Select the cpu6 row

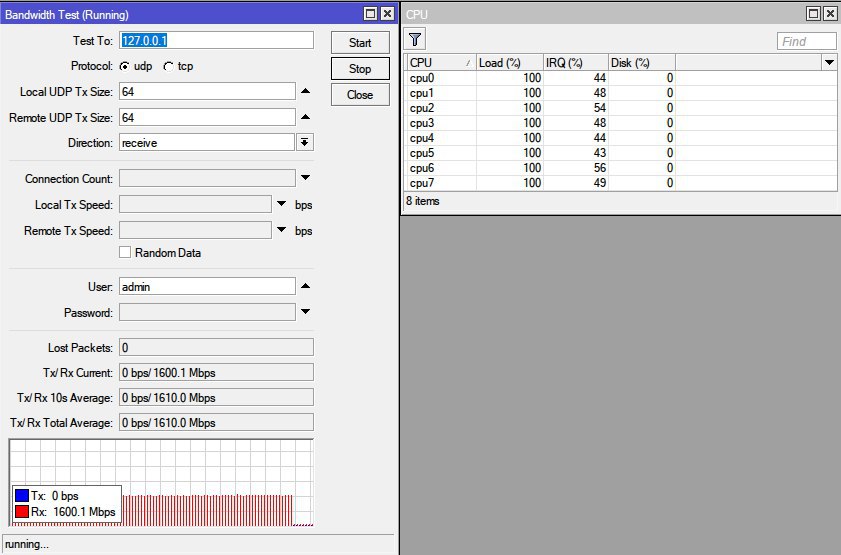[x=620, y=168]
